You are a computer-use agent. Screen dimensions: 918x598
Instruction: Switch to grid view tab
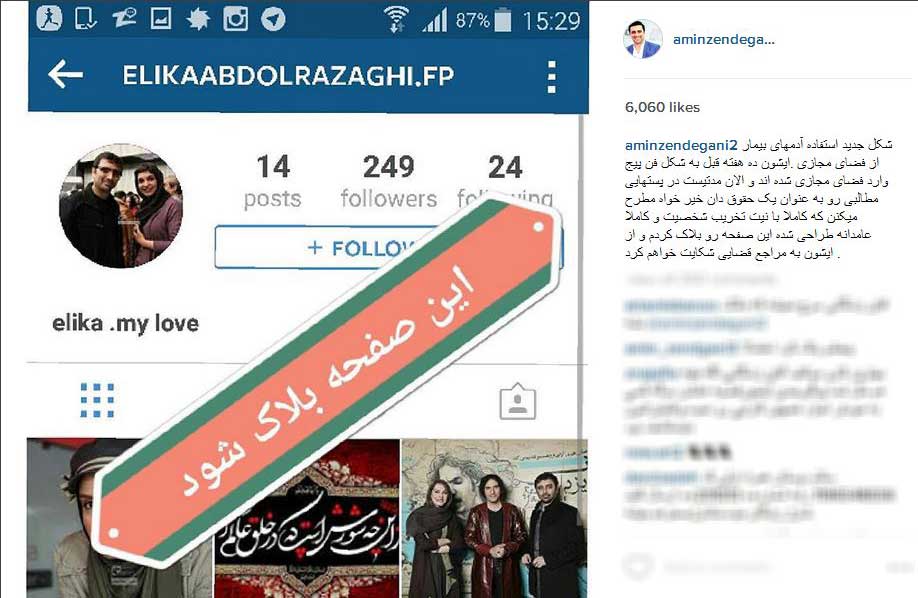tap(97, 401)
